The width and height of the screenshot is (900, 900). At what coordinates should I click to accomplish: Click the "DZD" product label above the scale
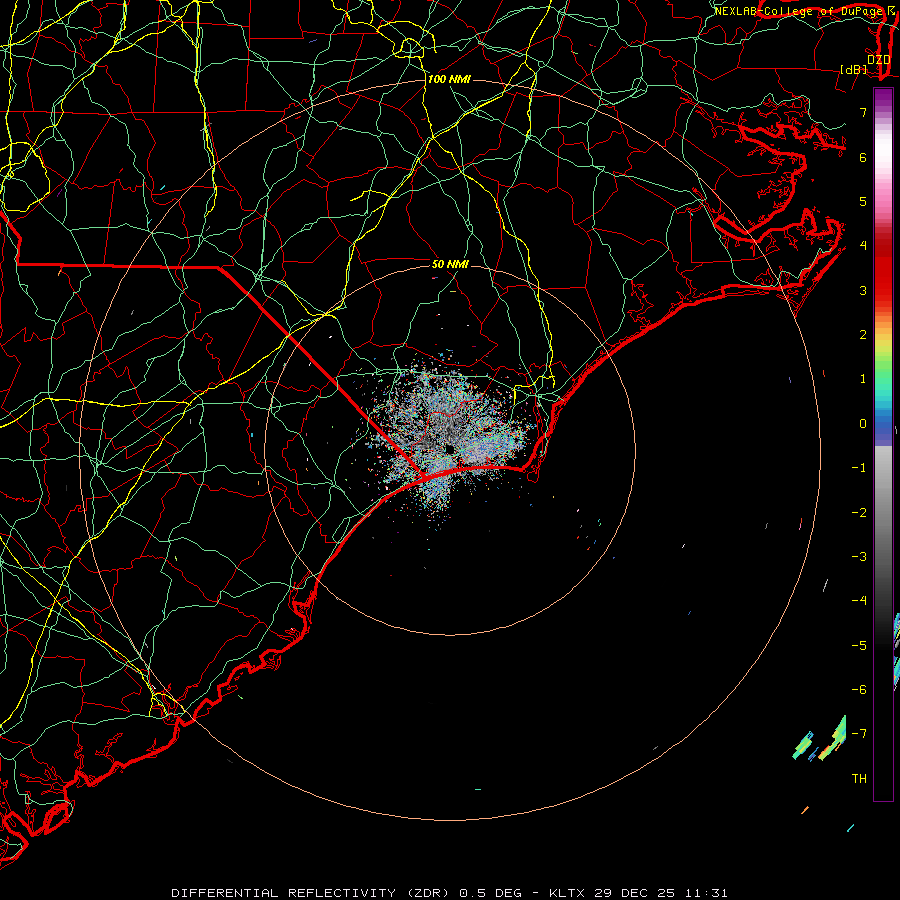[879, 60]
